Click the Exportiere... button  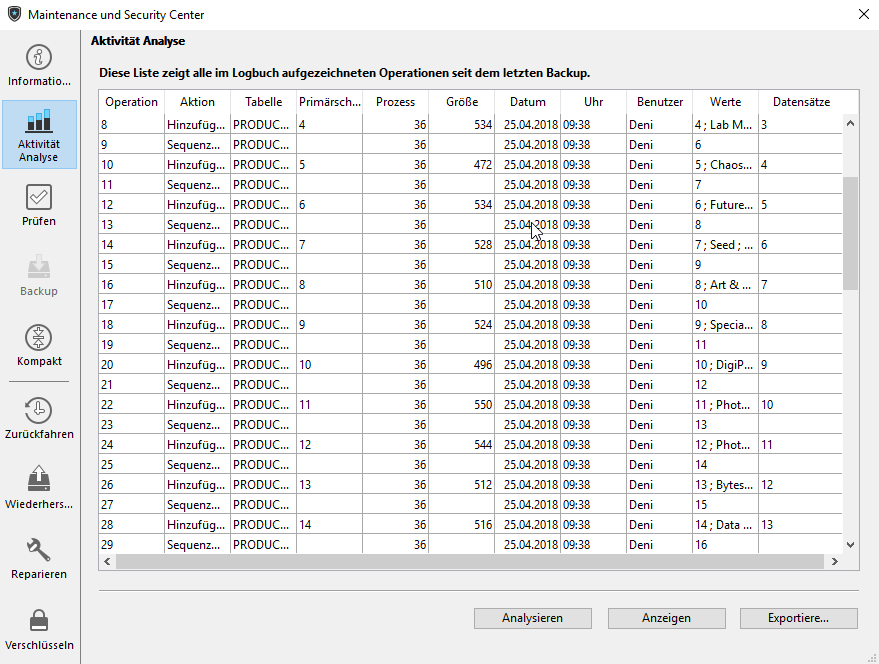[x=798, y=618]
